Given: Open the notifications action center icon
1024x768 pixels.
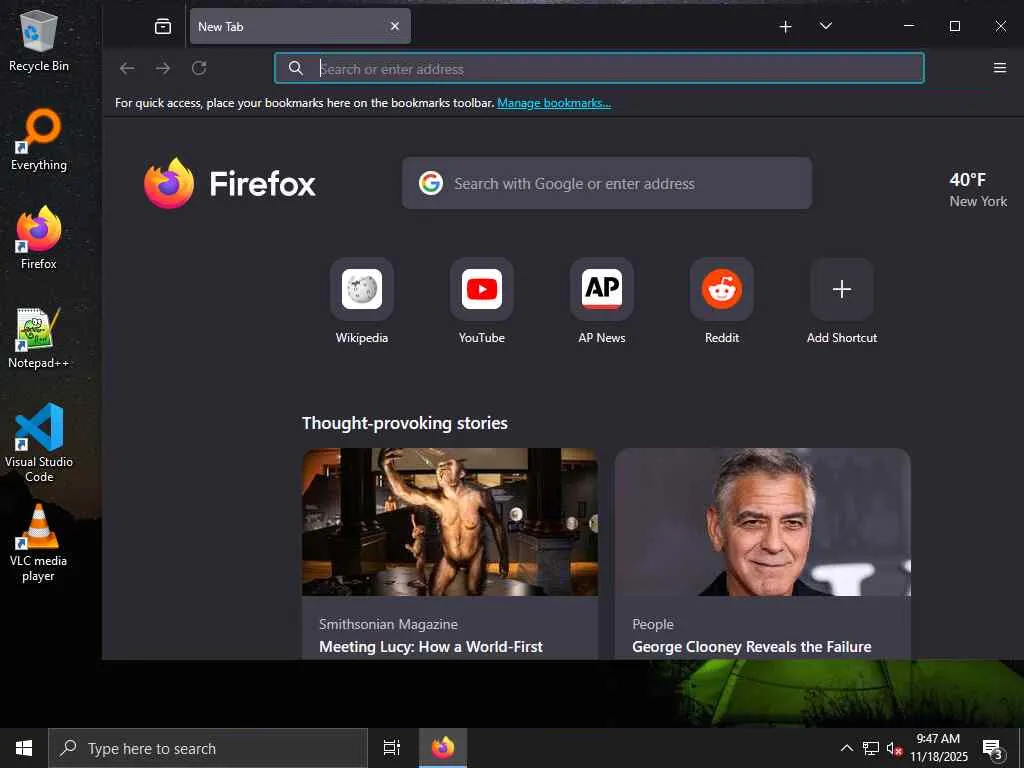Looking at the screenshot, I should click(x=991, y=748).
